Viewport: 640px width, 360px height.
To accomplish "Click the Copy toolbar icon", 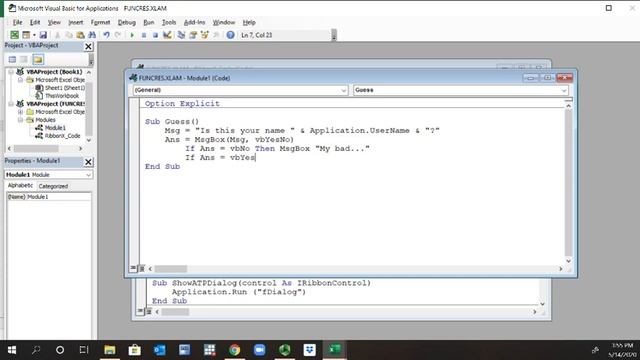I will (69, 35).
